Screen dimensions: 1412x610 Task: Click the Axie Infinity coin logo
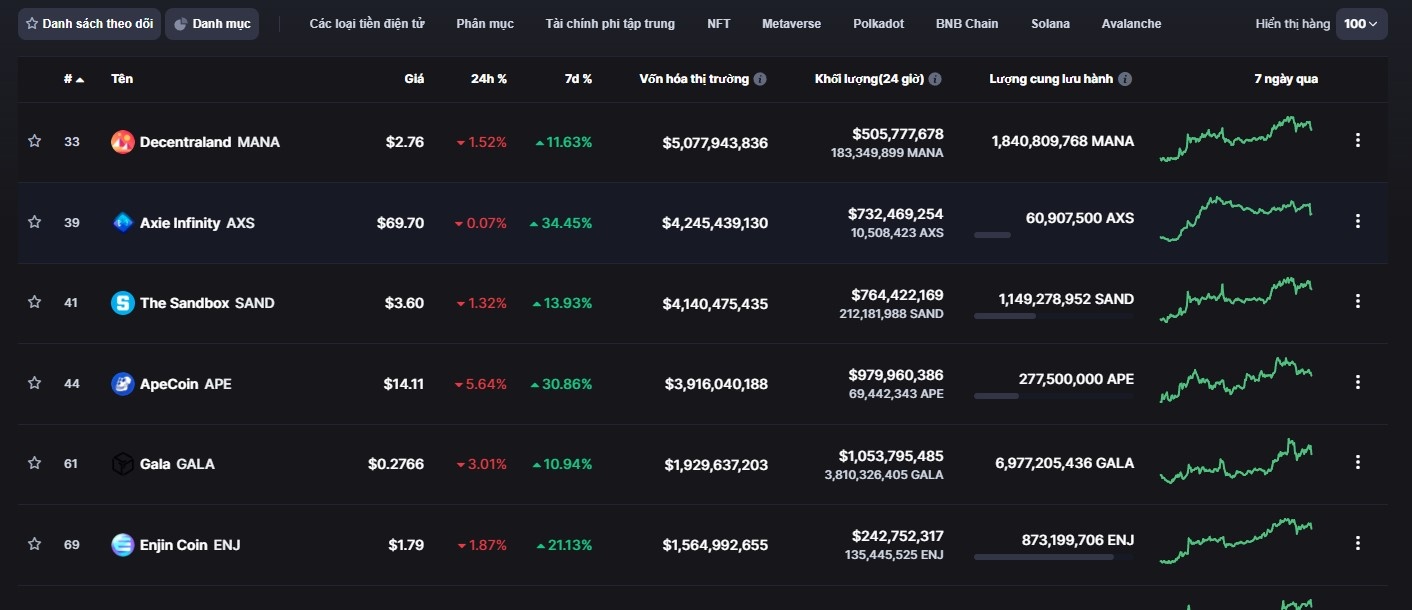(x=122, y=223)
